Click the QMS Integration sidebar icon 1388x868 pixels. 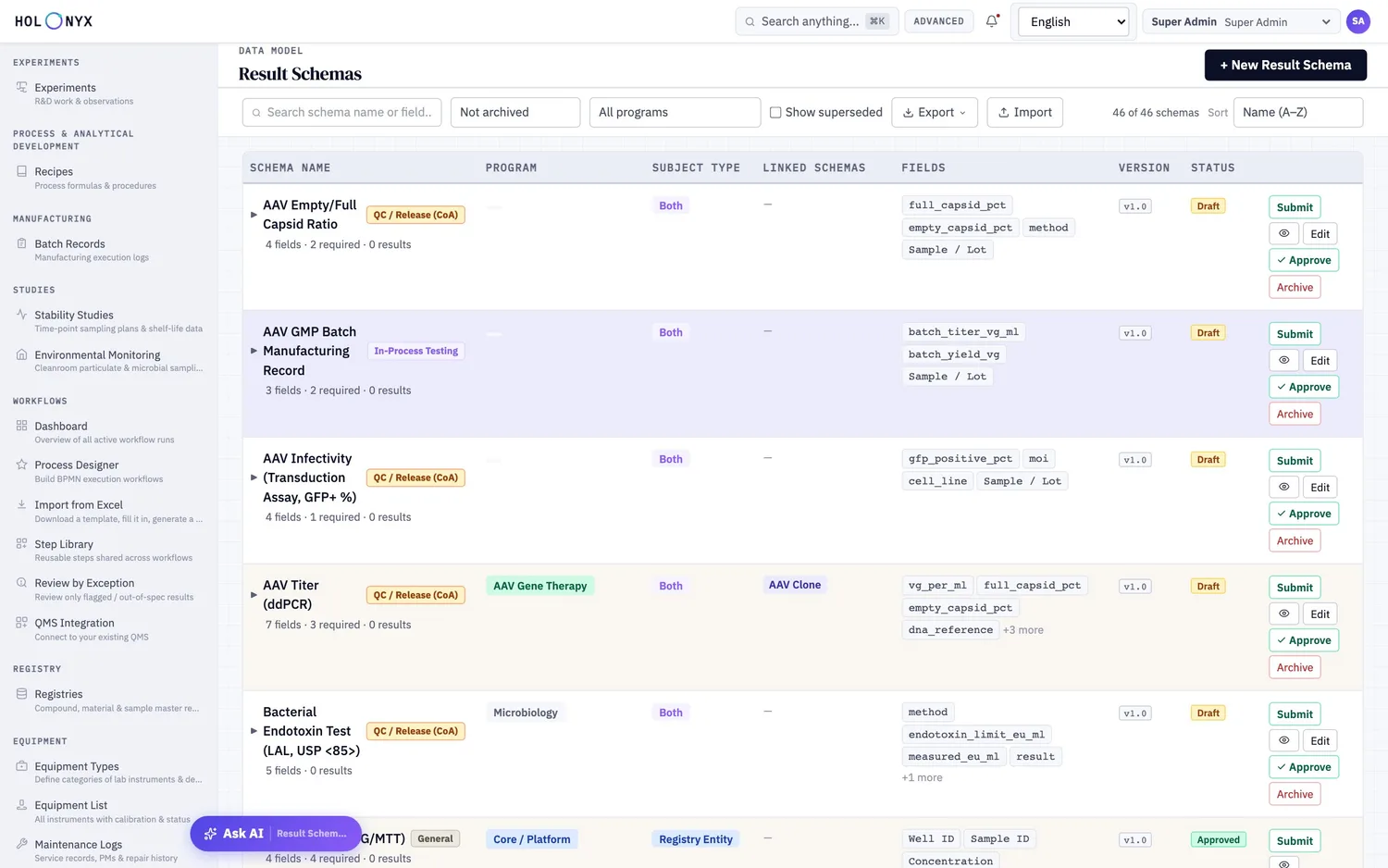tap(21, 623)
